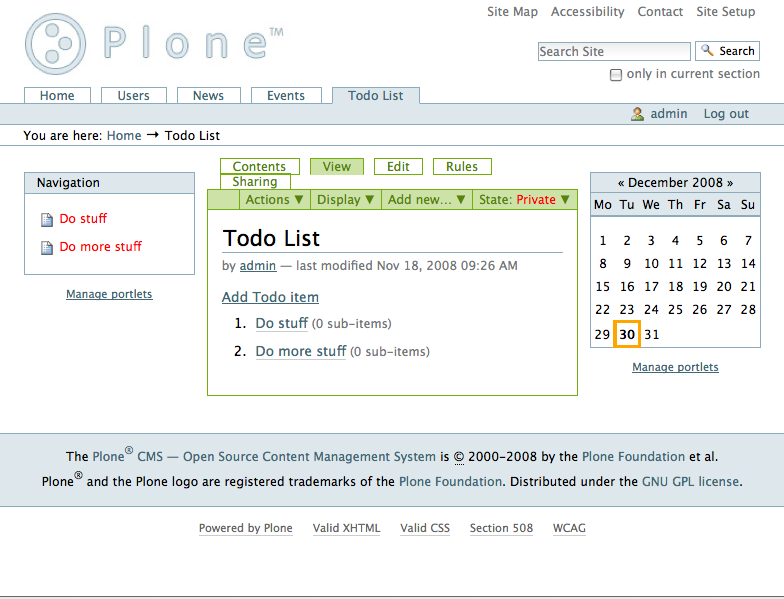Click in the Search Site field

click(613, 51)
